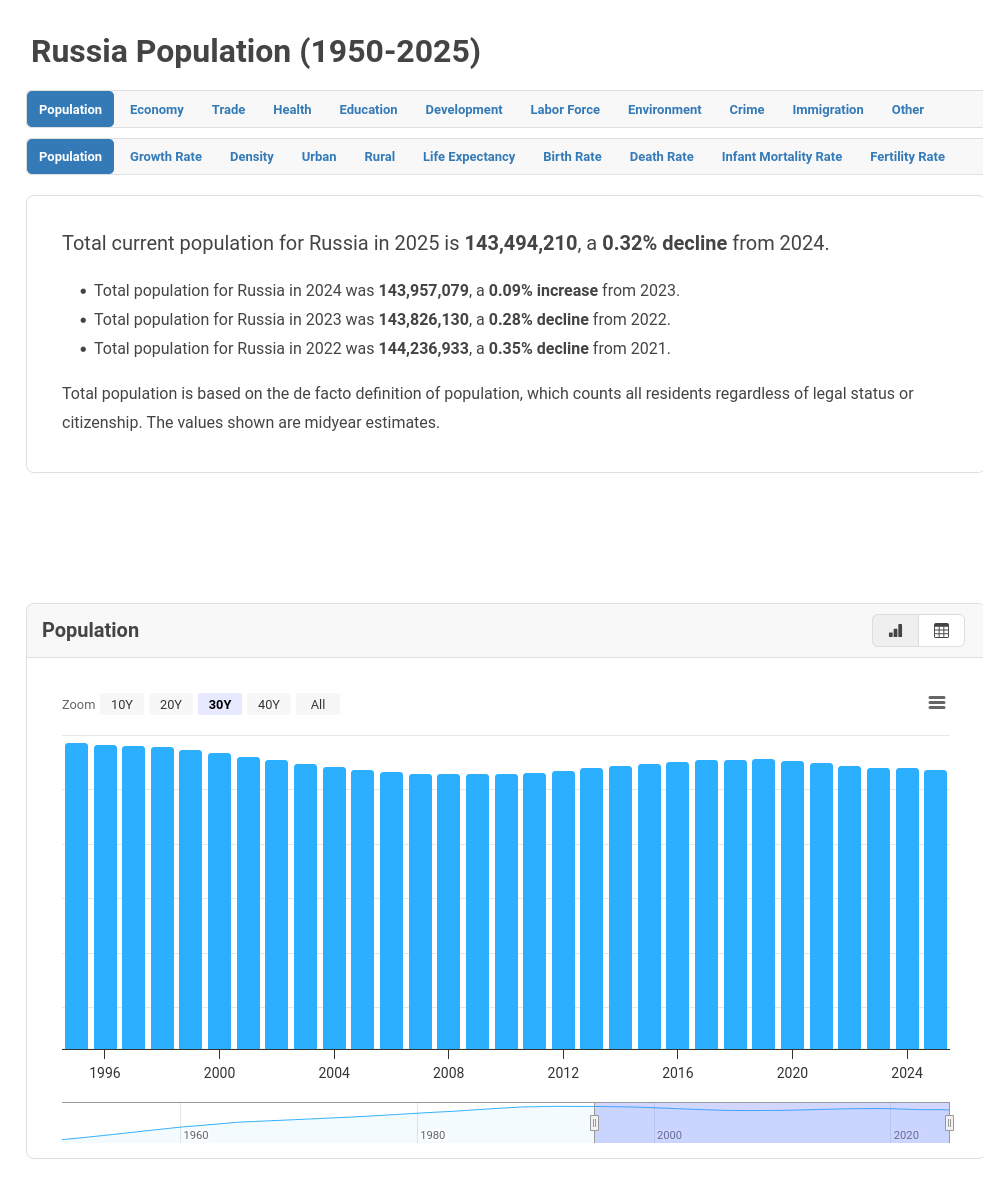The image size is (983, 1178).
Task: Click the 2020 x-axis label
Action: pos(792,1073)
